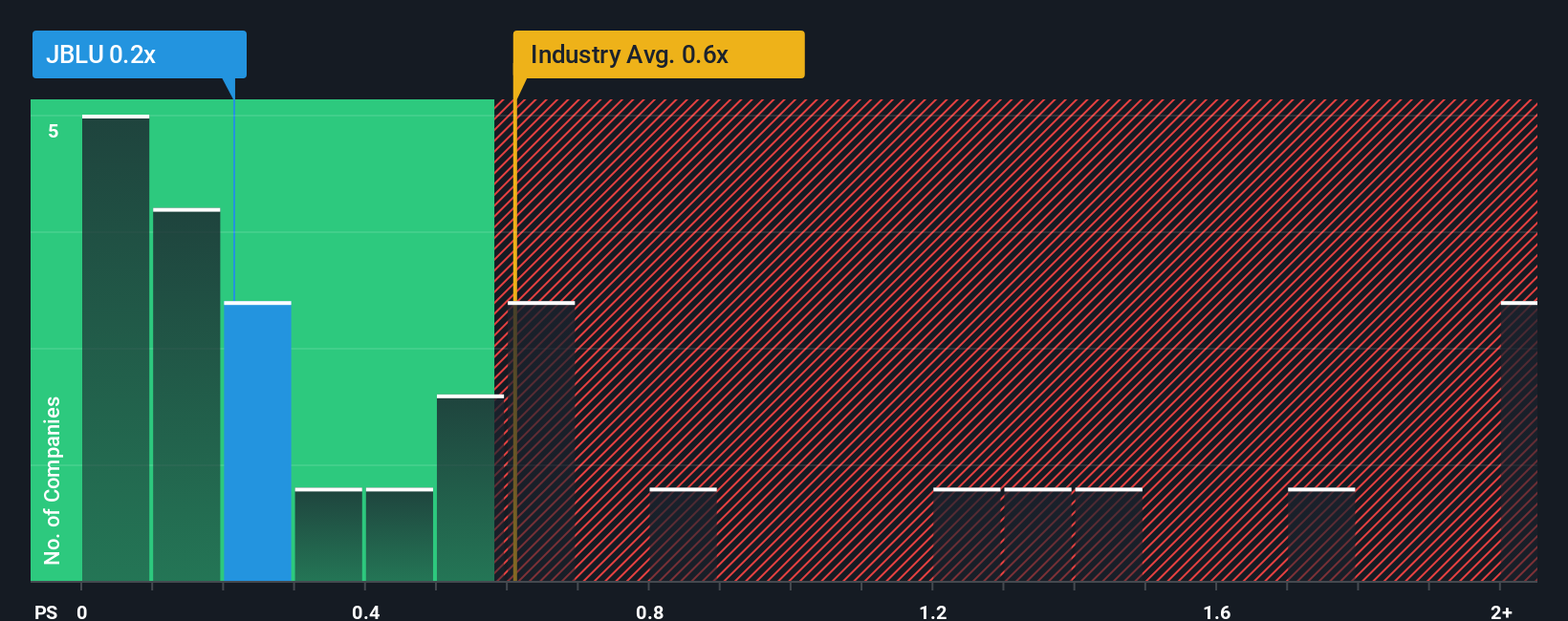Click the y-axis value 5
This screenshot has width=1568, height=621.
(x=54, y=131)
